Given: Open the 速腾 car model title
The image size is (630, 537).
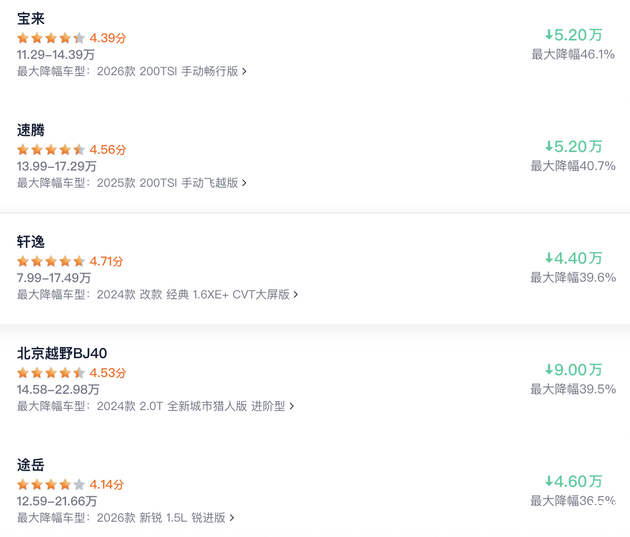Looking at the screenshot, I should pos(31,130).
